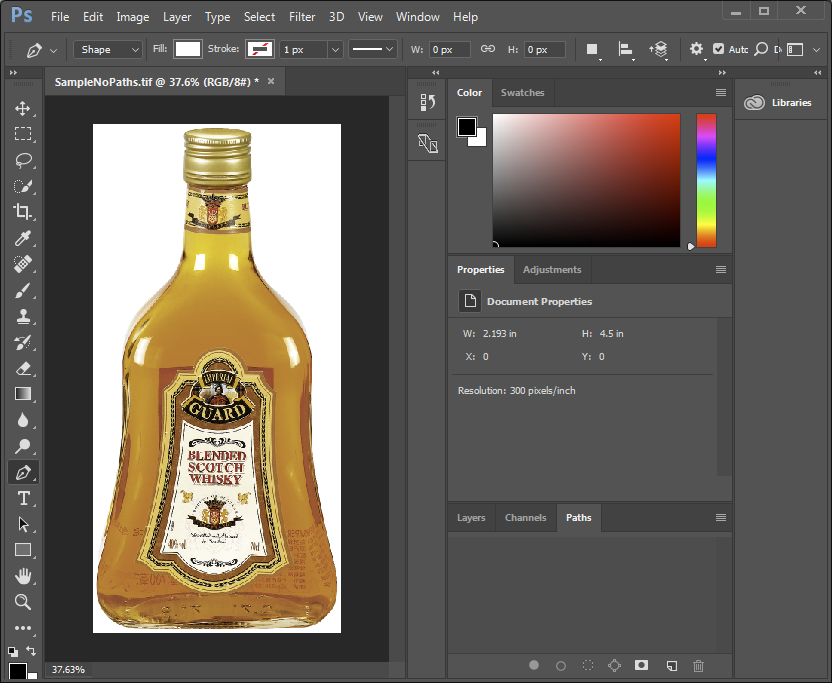Select the Rectangle shape tool
Viewport: 832px width, 683px height.
click(x=22, y=550)
